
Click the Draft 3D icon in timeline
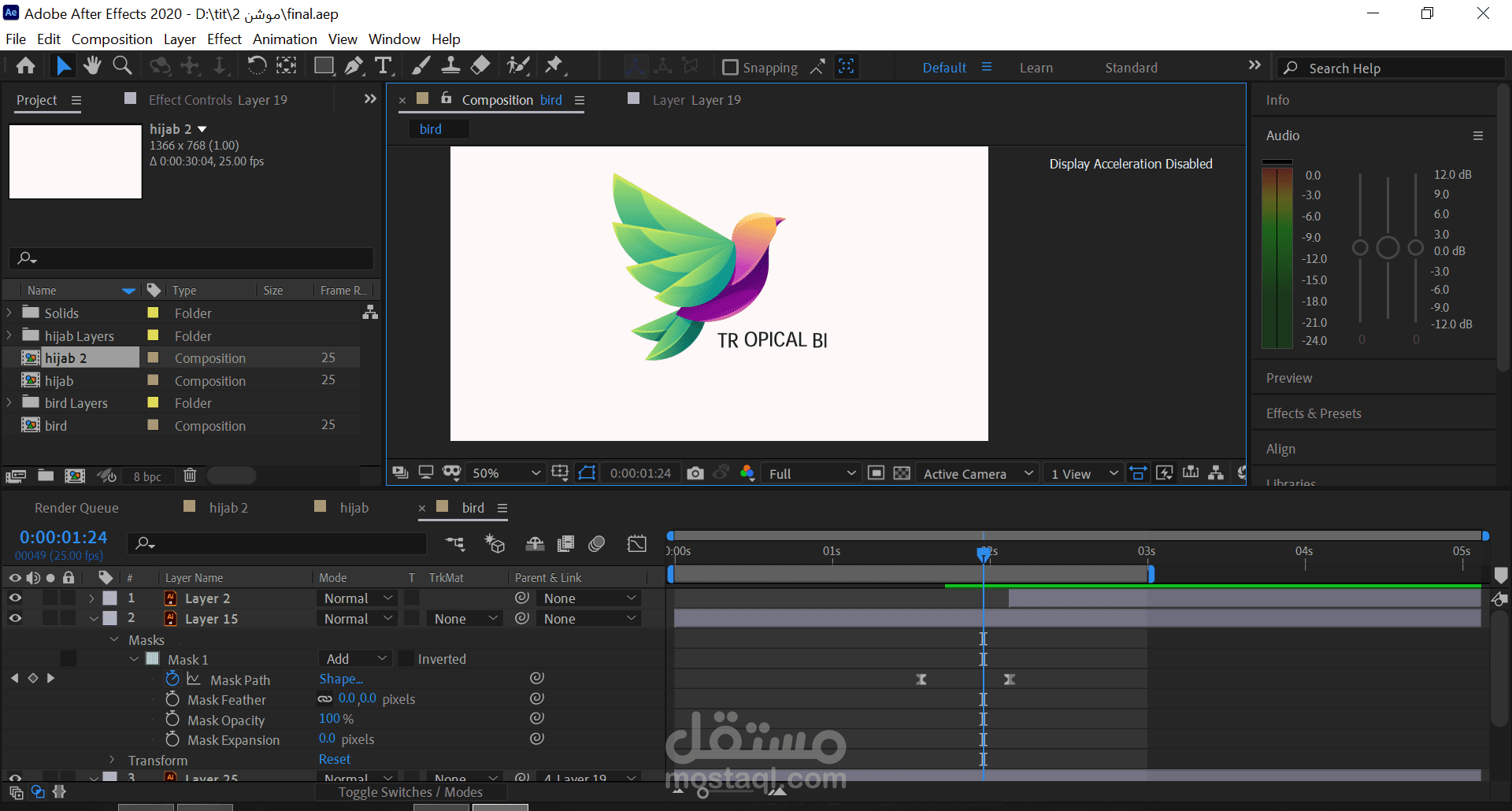coord(495,543)
